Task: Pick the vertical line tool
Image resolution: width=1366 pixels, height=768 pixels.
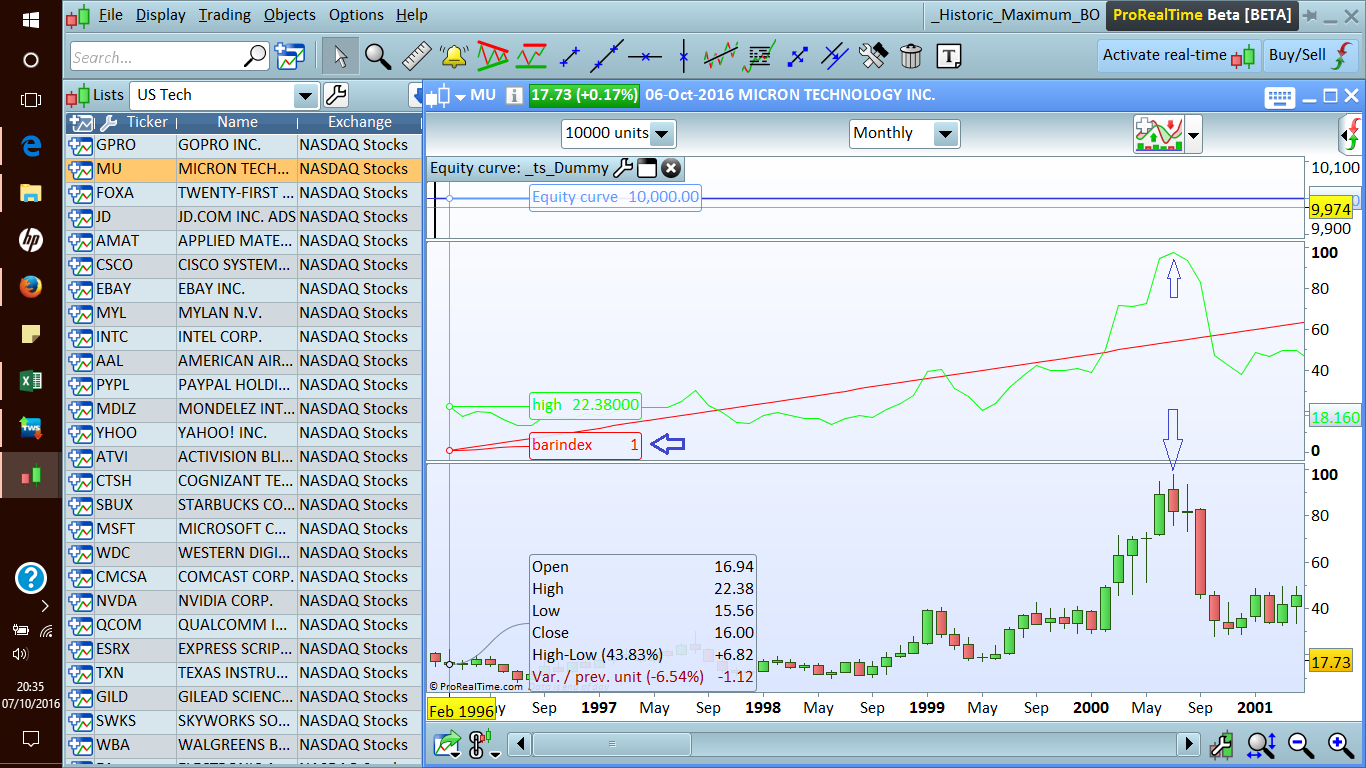Action: (684, 56)
